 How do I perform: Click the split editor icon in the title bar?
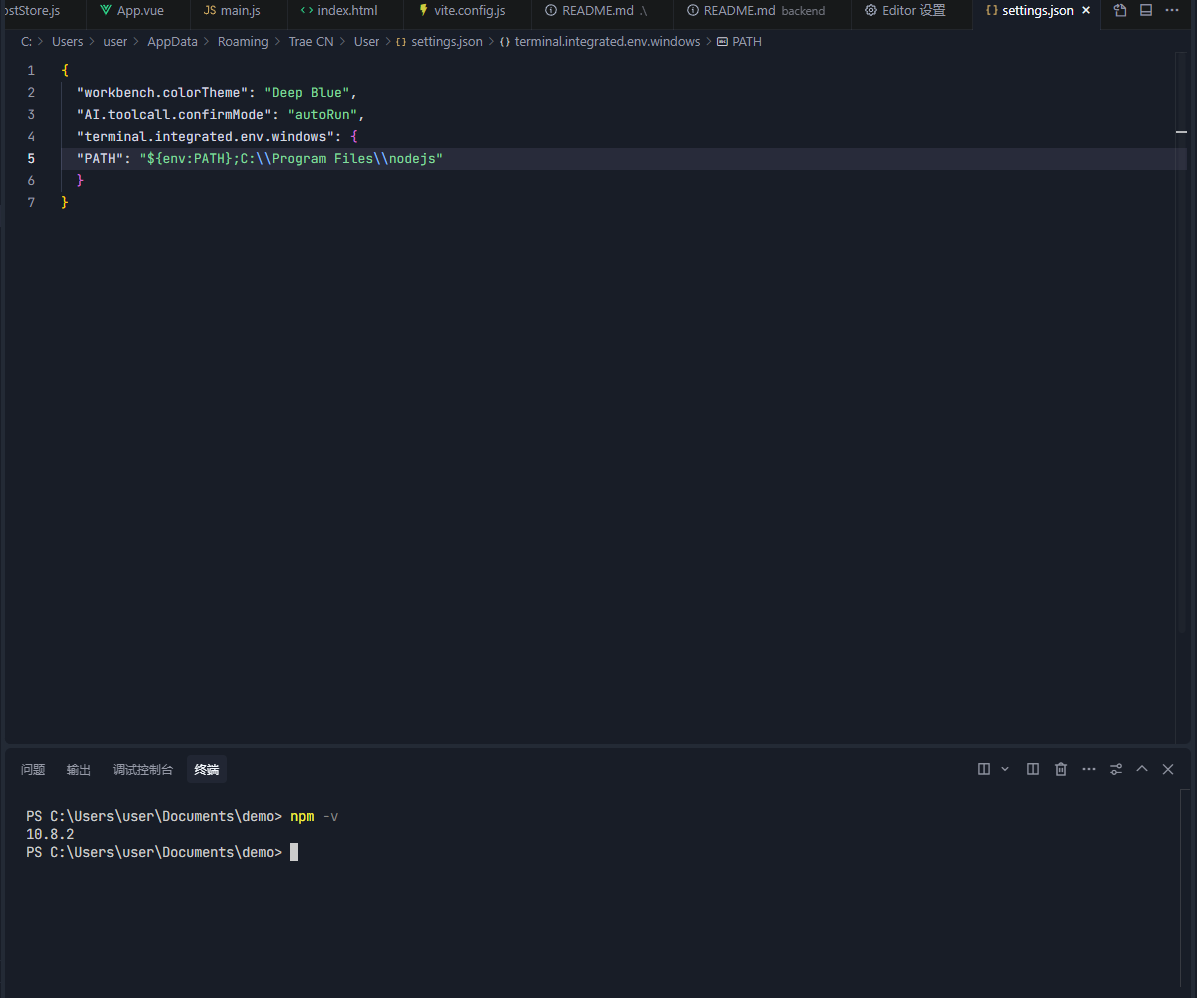point(1146,10)
